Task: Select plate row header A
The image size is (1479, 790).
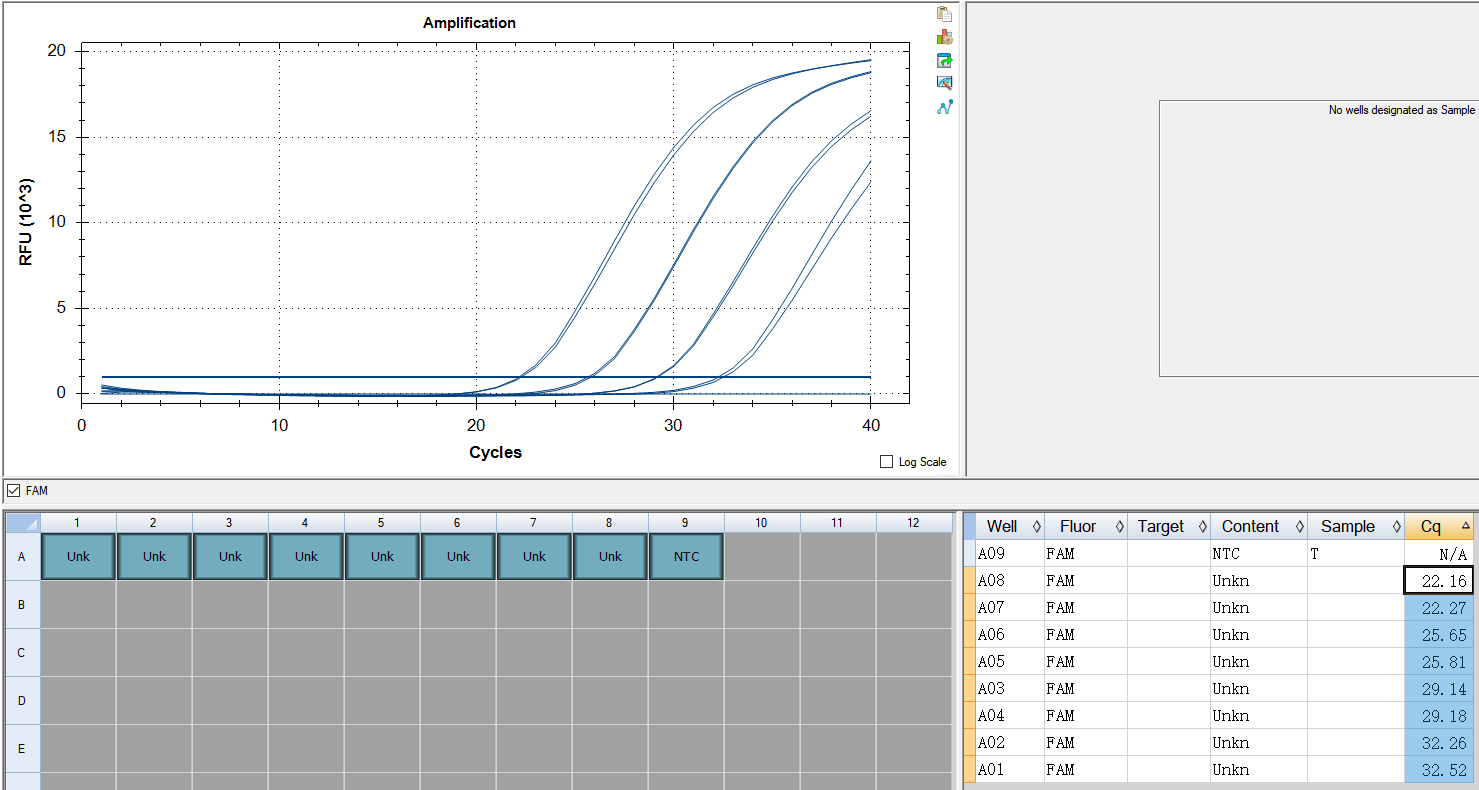Action: (23, 557)
